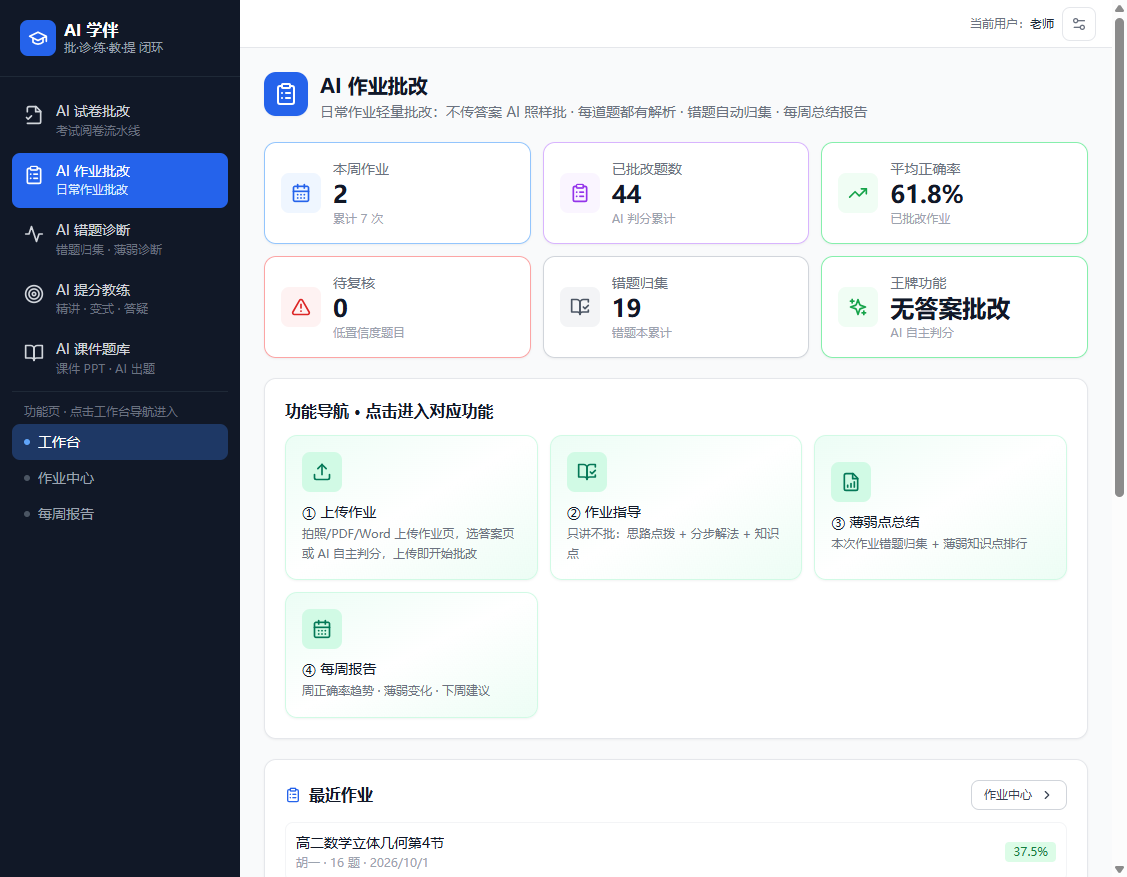Click the clipboard icon beside 最近作业 heading
The height and width of the screenshot is (877, 1127).
point(293,795)
